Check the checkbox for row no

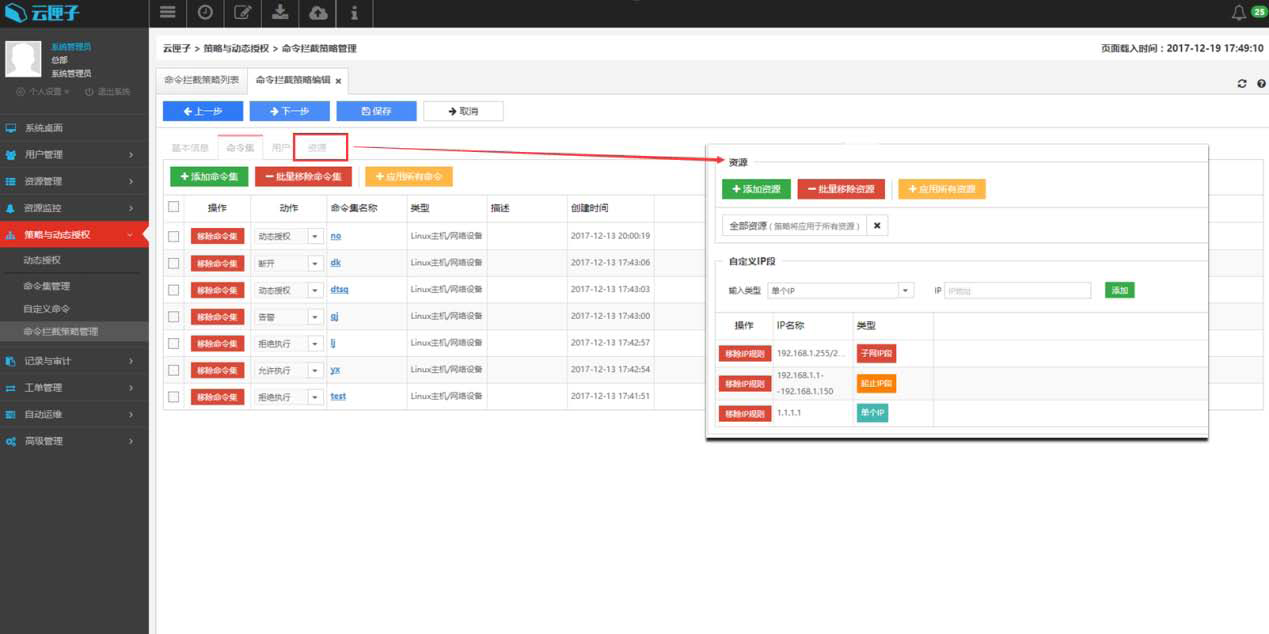pyautogui.click(x=174, y=236)
